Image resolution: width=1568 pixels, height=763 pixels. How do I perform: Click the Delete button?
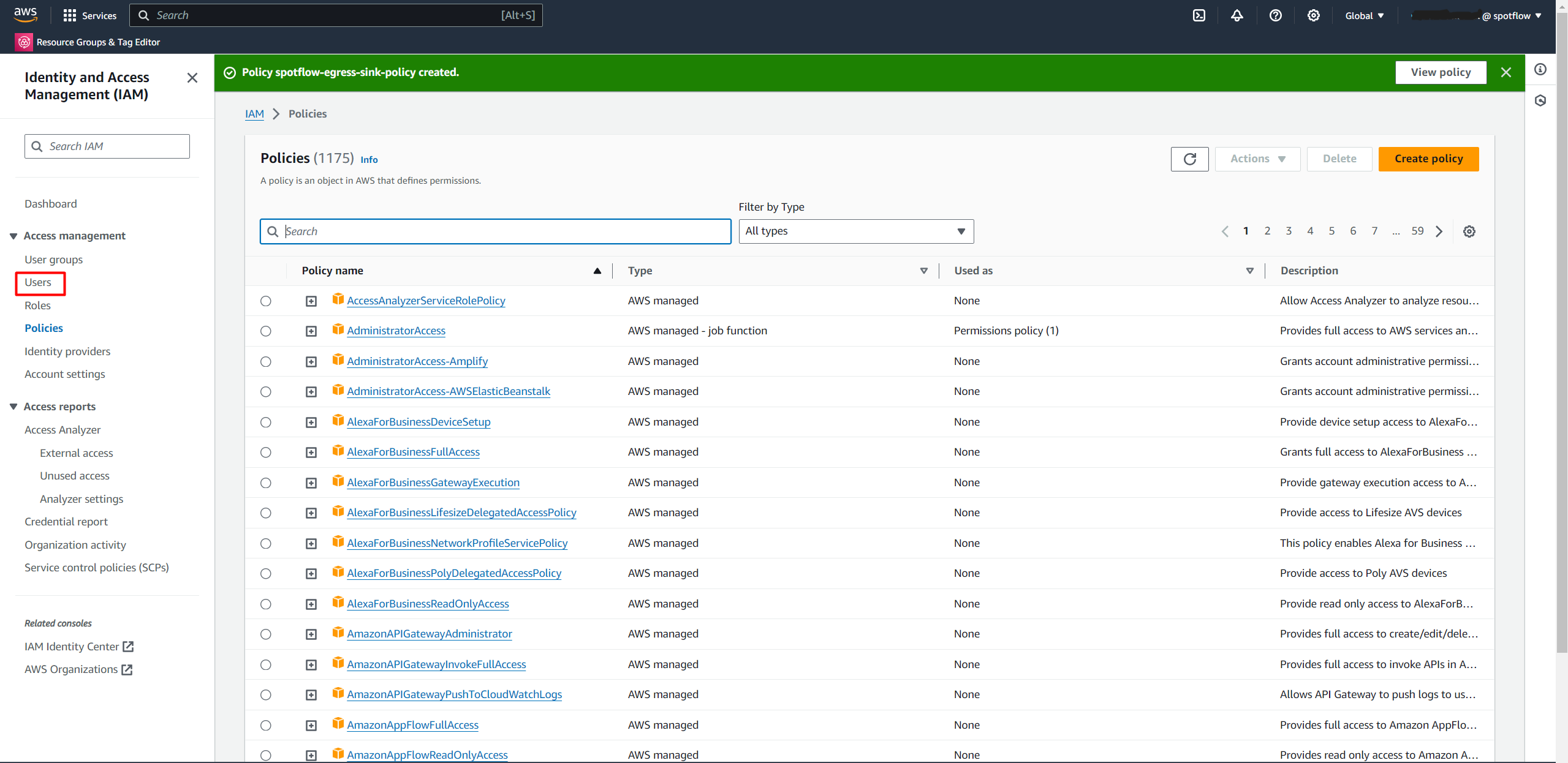[x=1339, y=159]
